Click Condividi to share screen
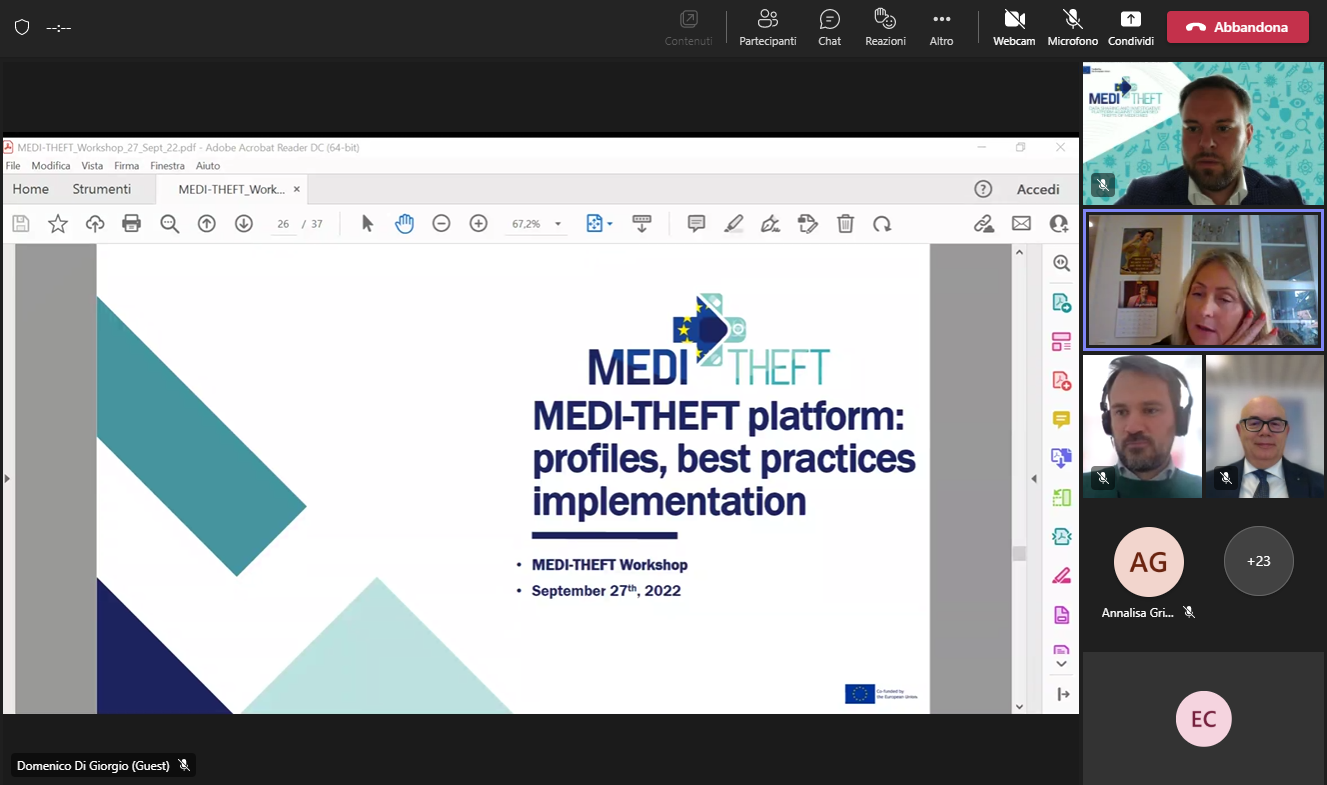 tap(1130, 28)
